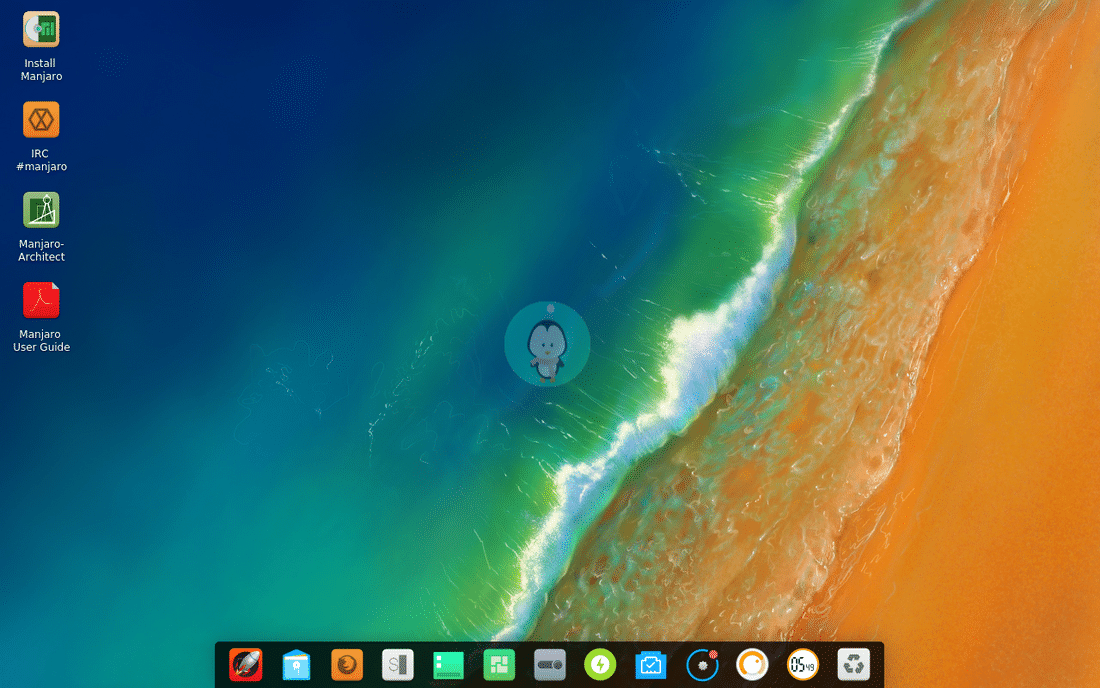Image resolution: width=1100 pixels, height=688 pixels.
Task: Open the orange dial dock icon
Action: pos(751,664)
